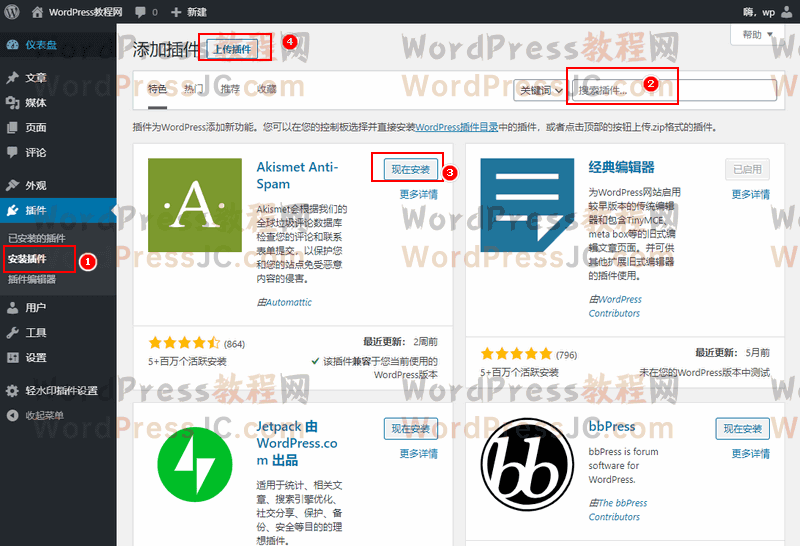Click the WordPress logo icon
The width and height of the screenshot is (800, 546).
(x=11, y=12)
